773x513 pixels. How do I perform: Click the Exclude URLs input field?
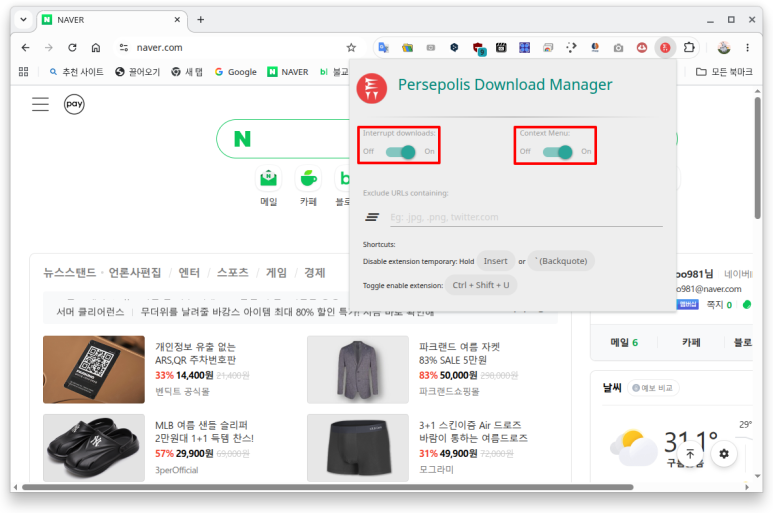pos(526,217)
